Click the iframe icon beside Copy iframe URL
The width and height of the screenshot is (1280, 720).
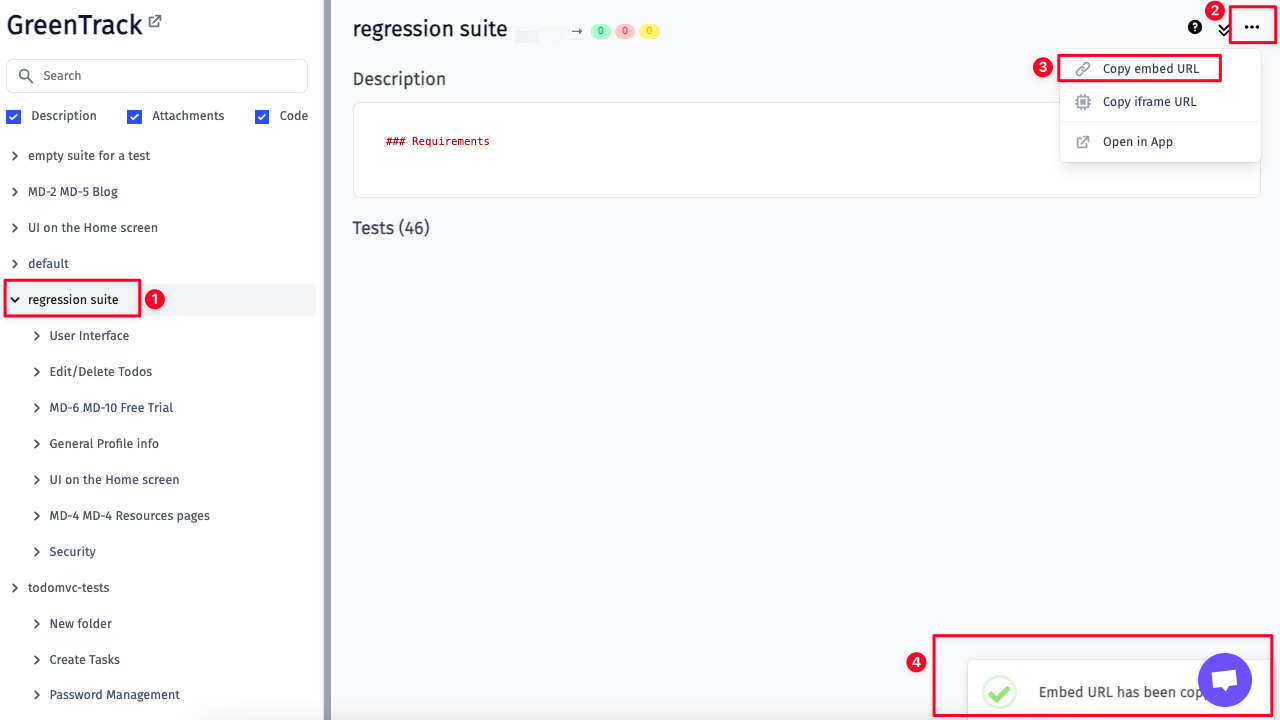[x=1082, y=101]
